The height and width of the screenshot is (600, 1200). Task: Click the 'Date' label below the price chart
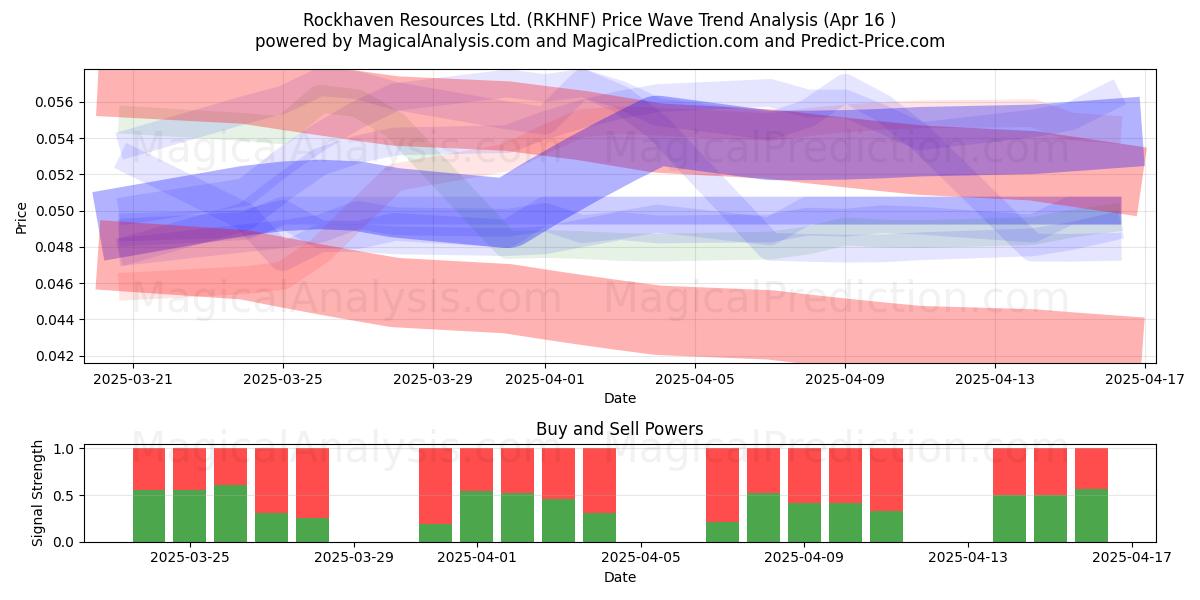pos(620,398)
